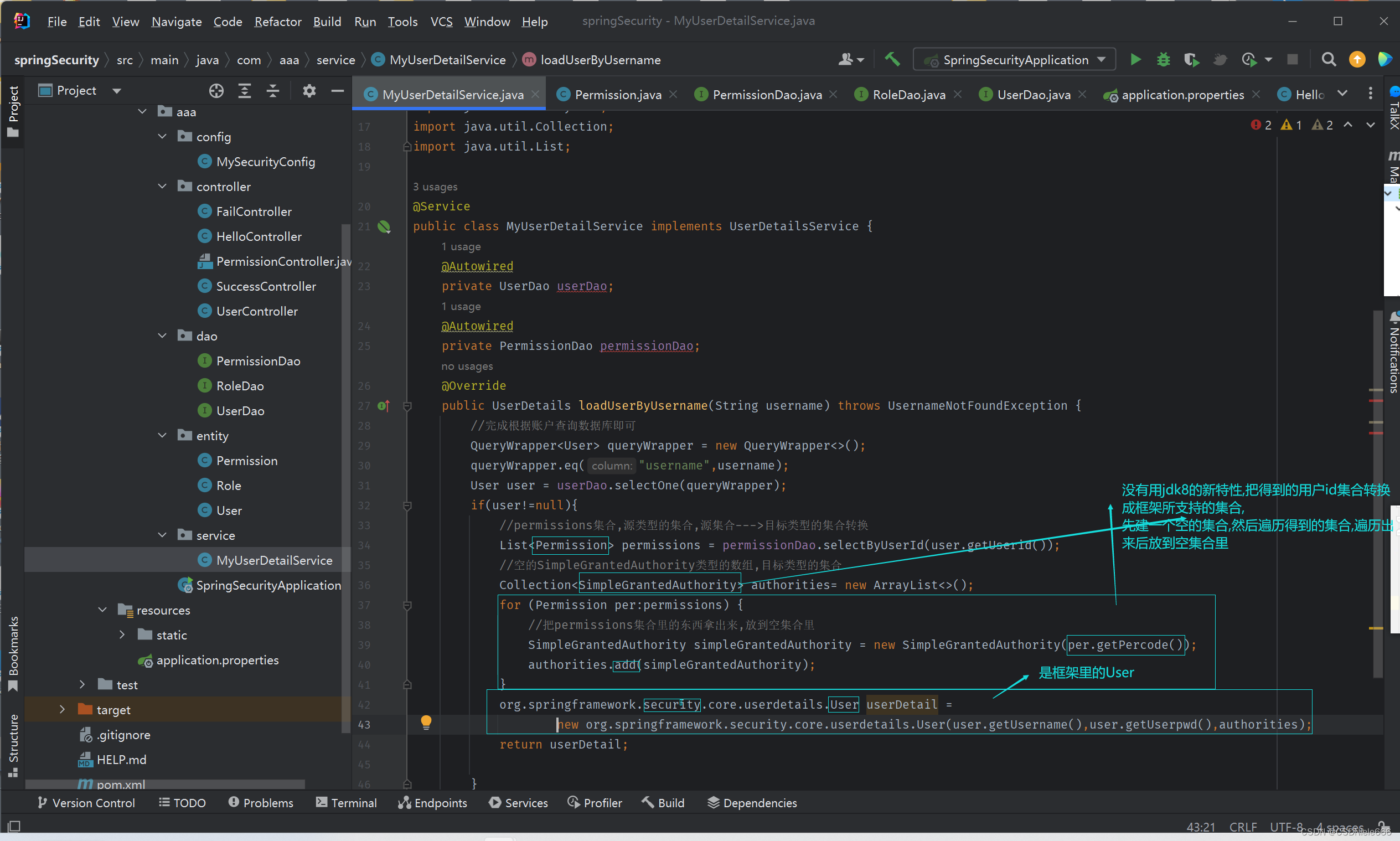Open Search Everywhere magnifier icon

pos(1329,59)
